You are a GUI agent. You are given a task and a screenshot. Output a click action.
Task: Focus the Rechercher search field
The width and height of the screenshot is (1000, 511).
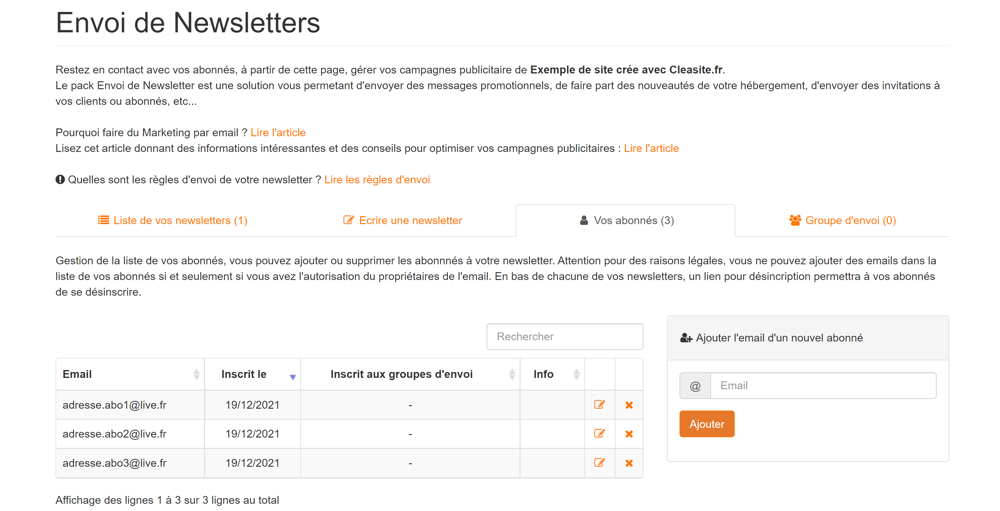click(x=565, y=337)
